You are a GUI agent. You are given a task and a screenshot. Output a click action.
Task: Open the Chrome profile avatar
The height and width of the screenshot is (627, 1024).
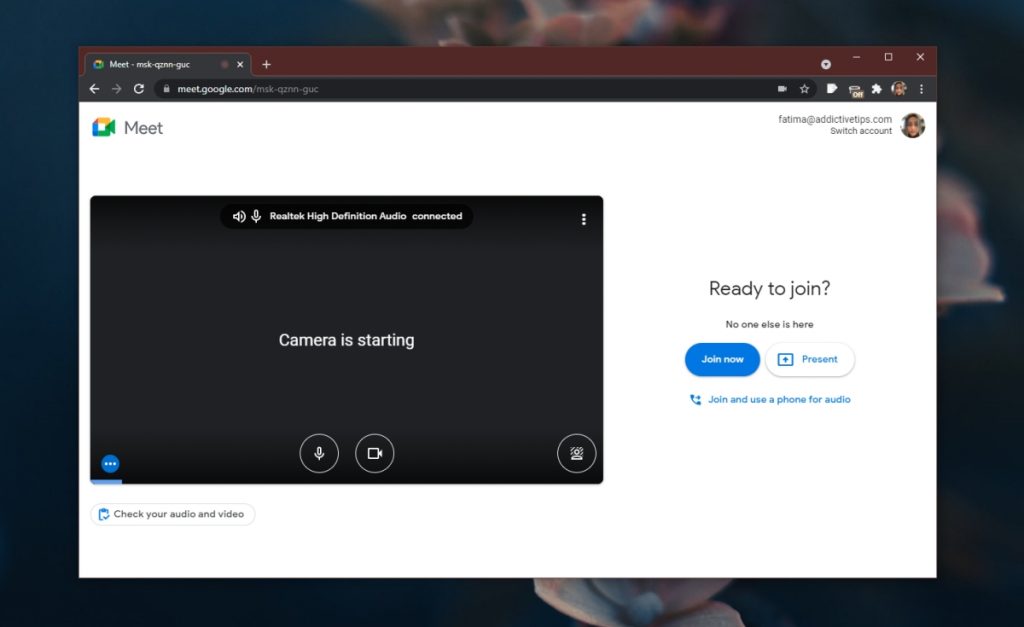pyautogui.click(x=899, y=89)
